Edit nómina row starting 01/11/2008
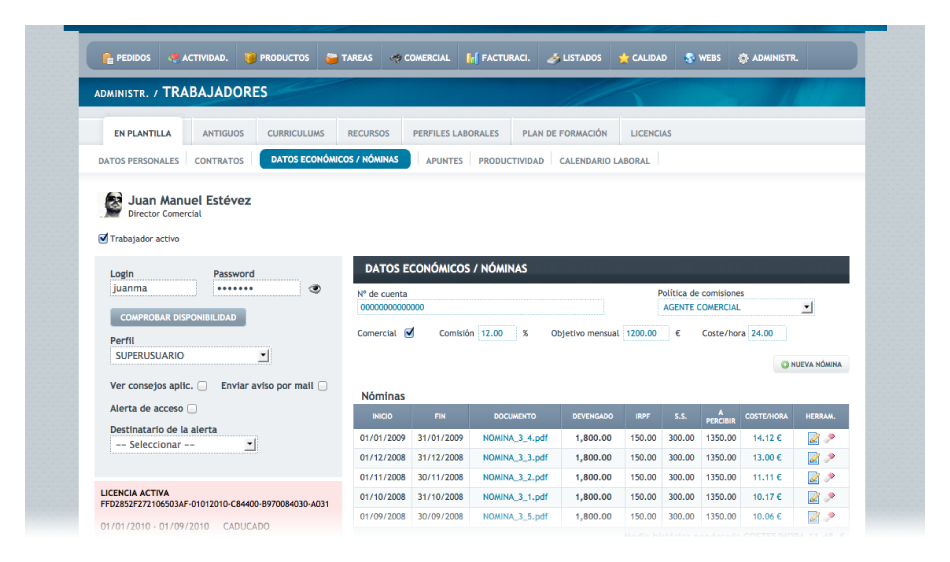 813,478
